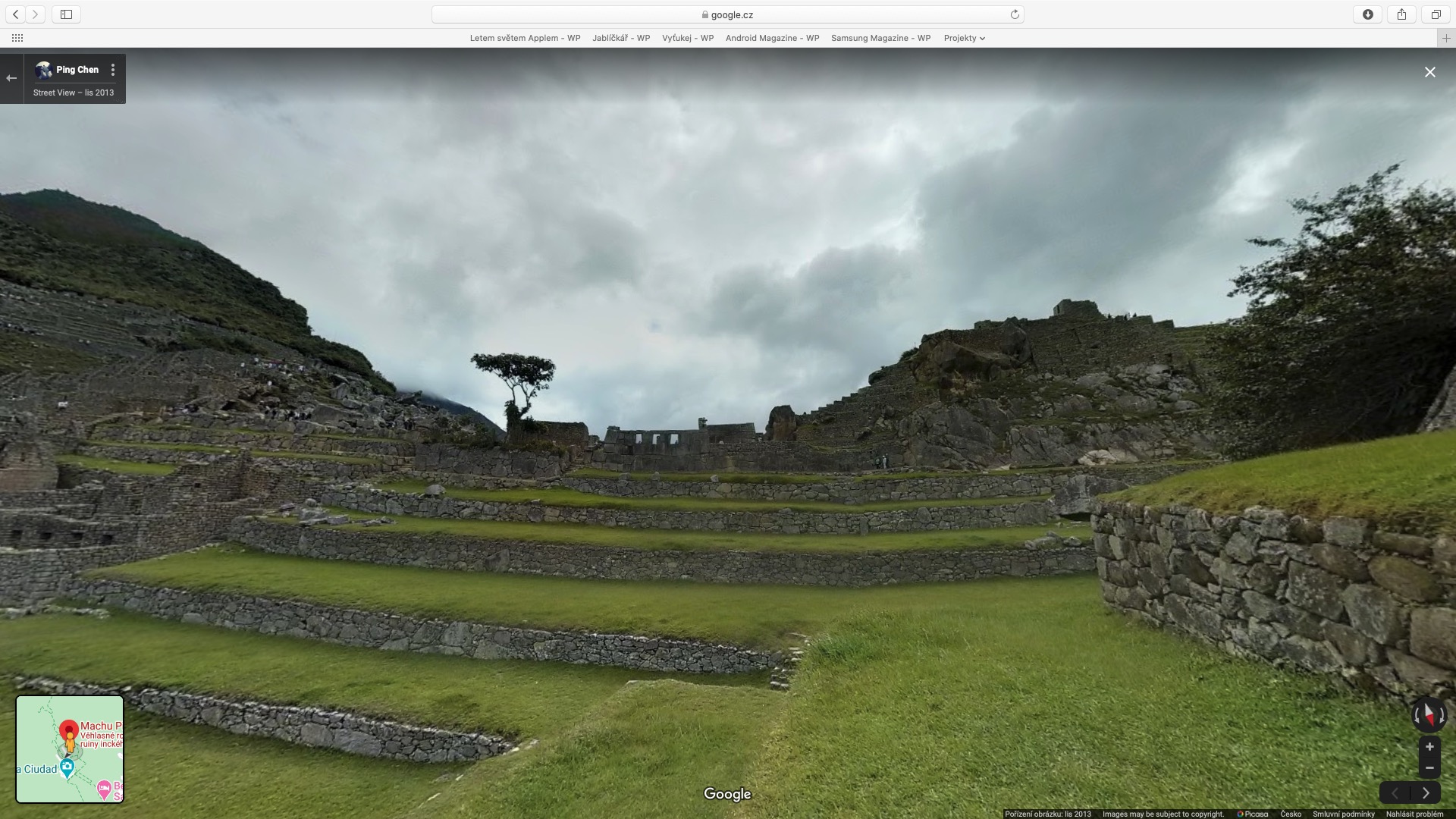Screen dimensions: 1456x819
Task: Zoom out with the minus button
Action: tap(1429, 768)
